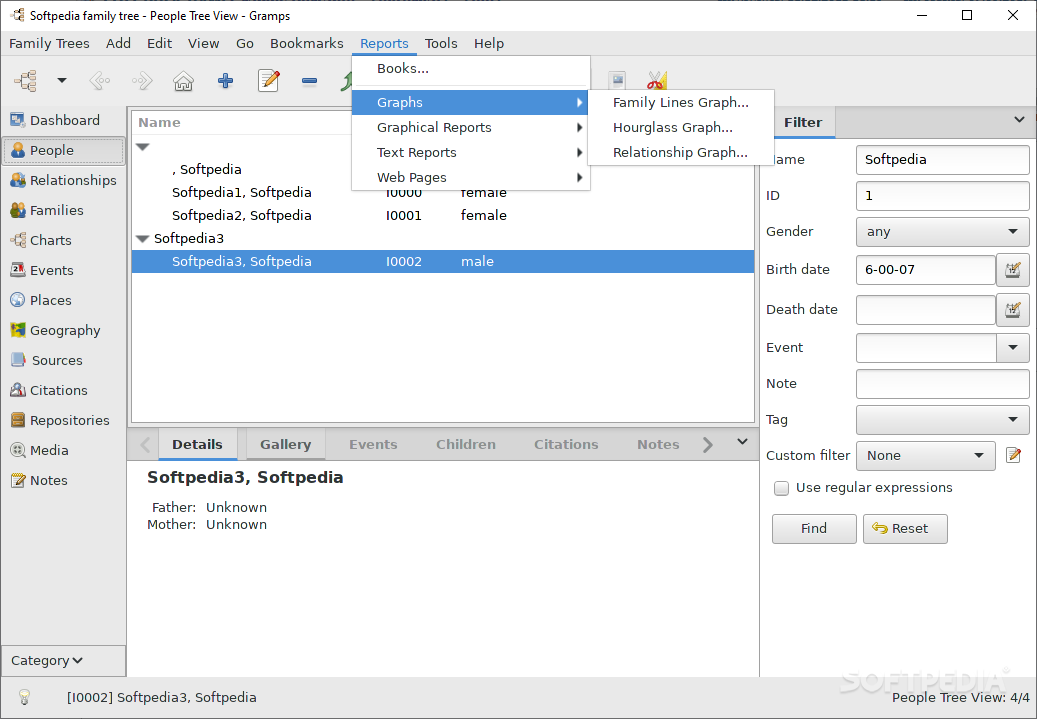The height and width of the screenshot is (719, 1037).
Task: Open the Tag dropdown in the filter
Action: [942, 419]
